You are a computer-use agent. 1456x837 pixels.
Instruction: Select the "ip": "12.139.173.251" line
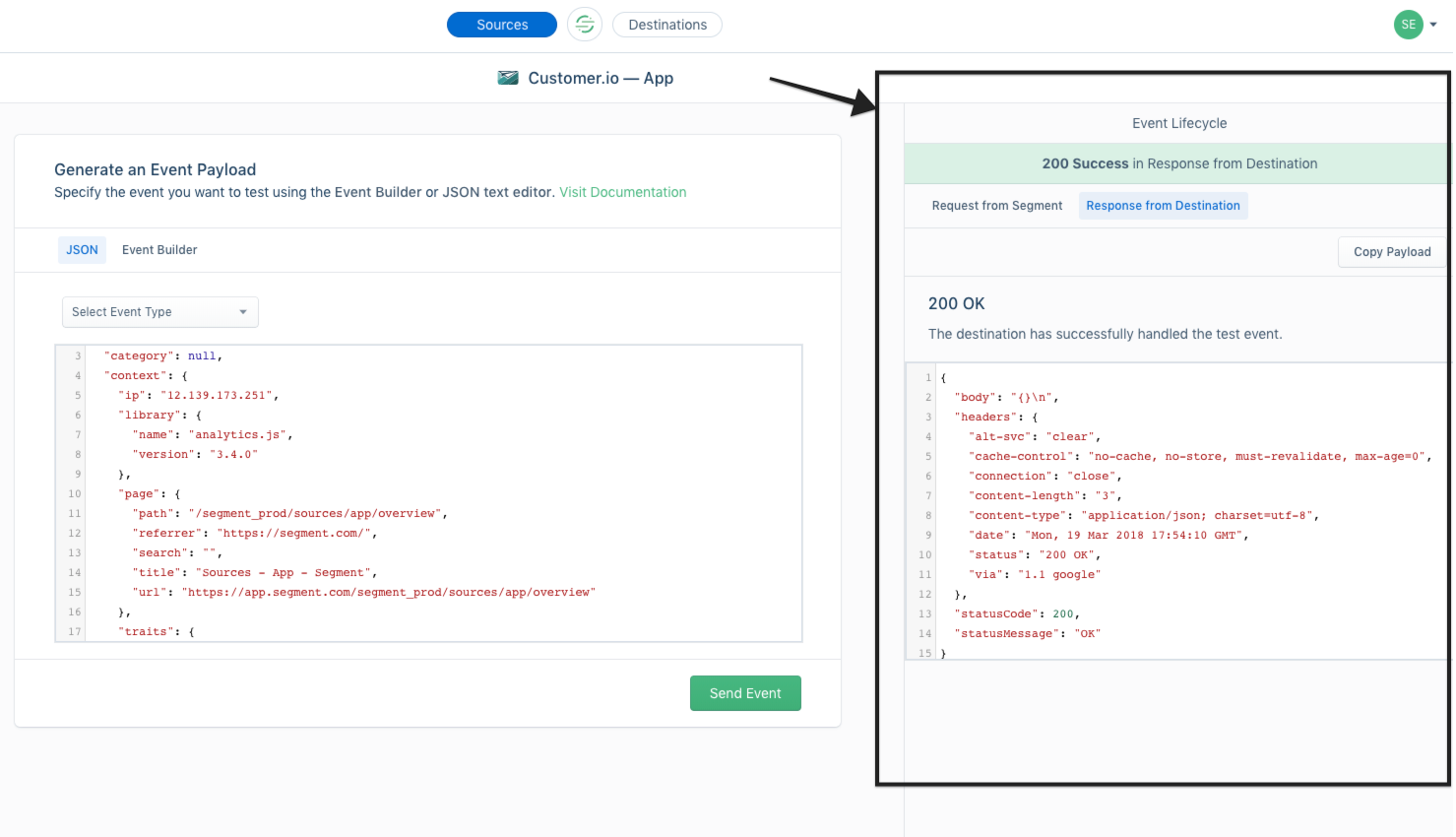(199, 395)
